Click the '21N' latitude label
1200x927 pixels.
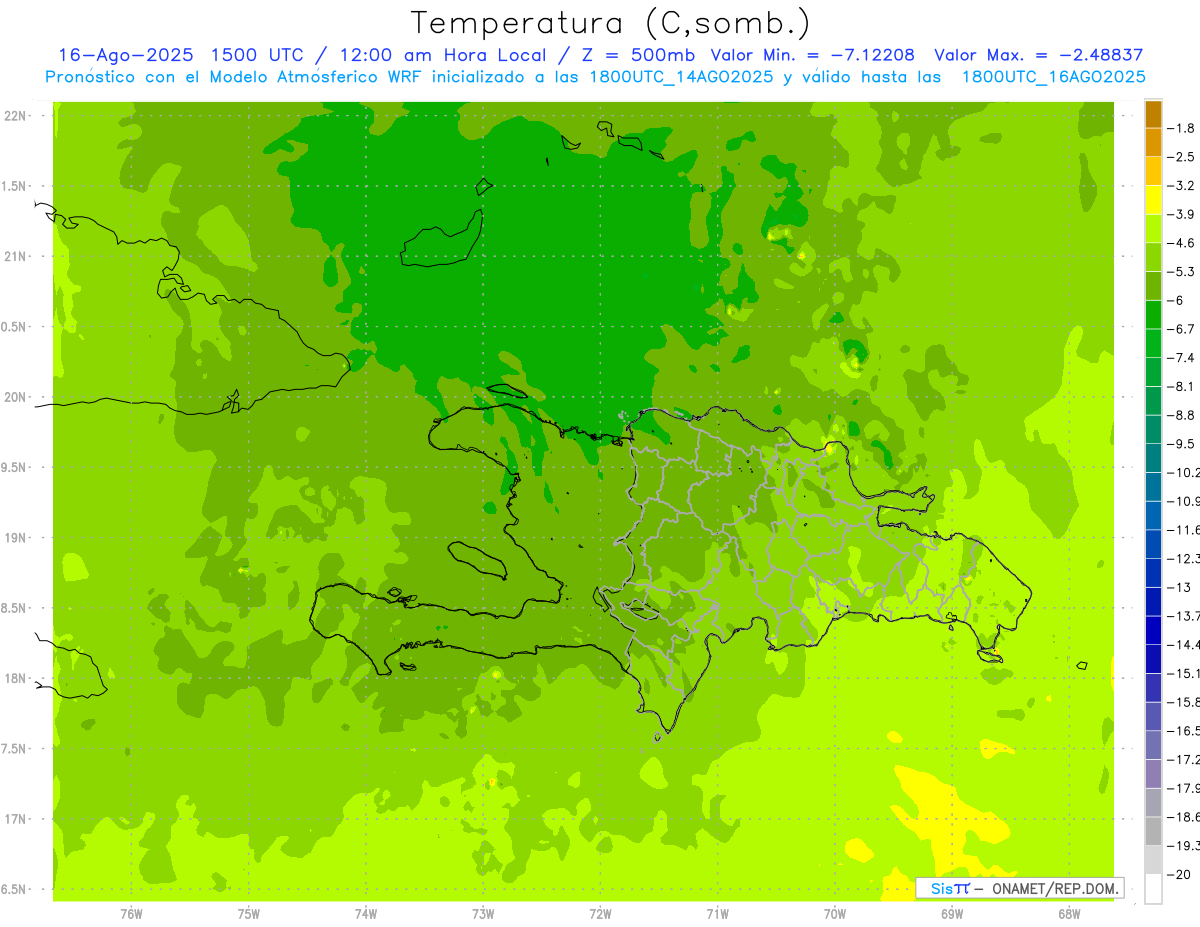15,256
